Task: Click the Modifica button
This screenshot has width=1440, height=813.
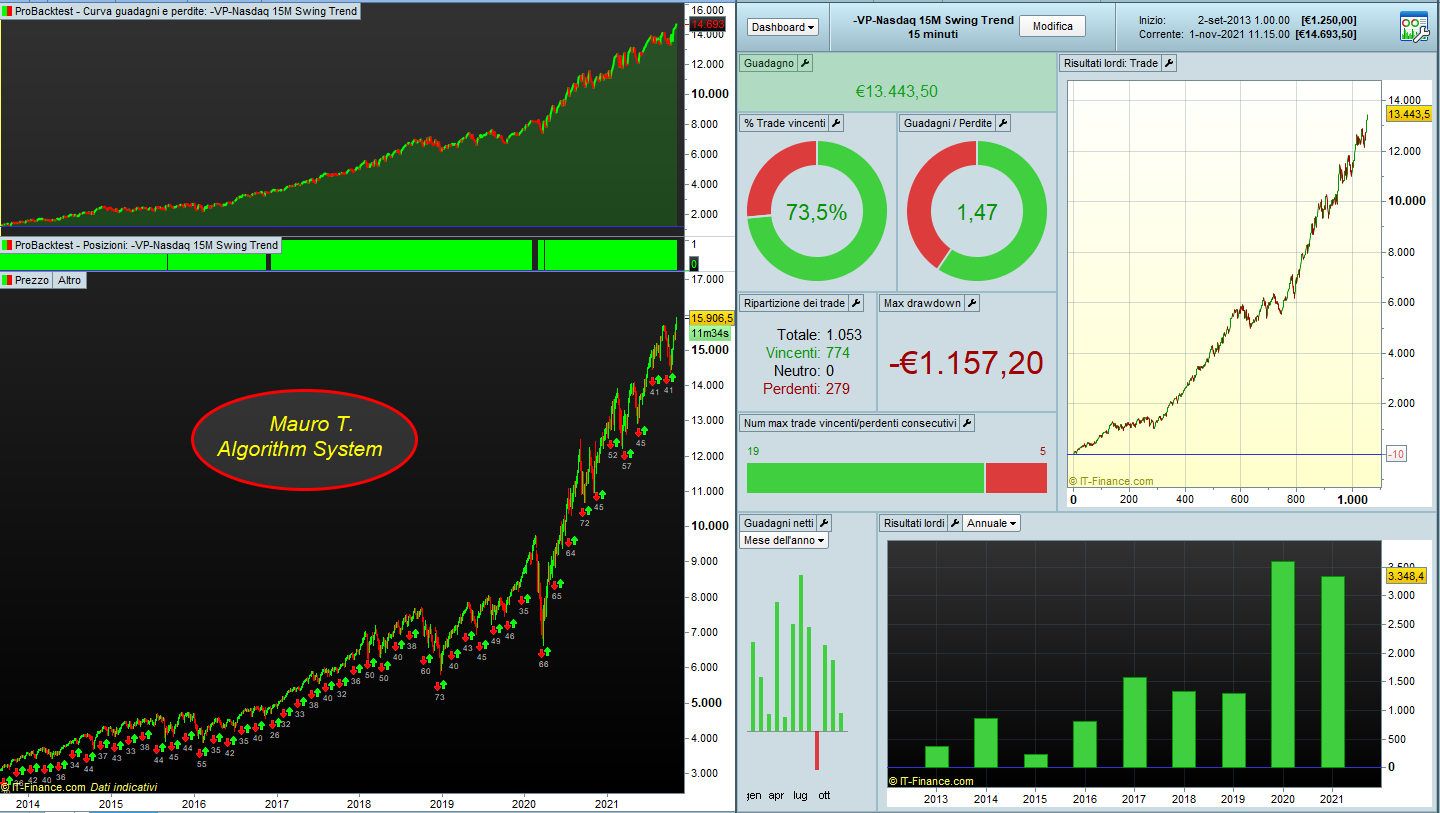Action: (x=1052, y=27)
